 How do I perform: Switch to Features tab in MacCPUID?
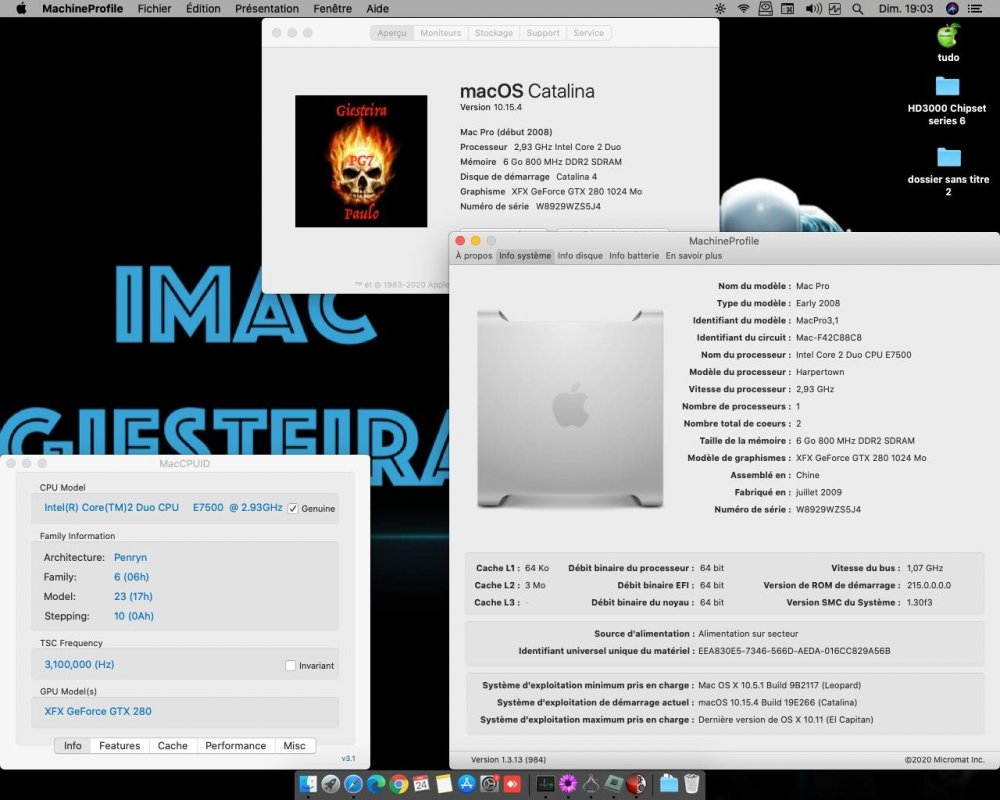119,745
